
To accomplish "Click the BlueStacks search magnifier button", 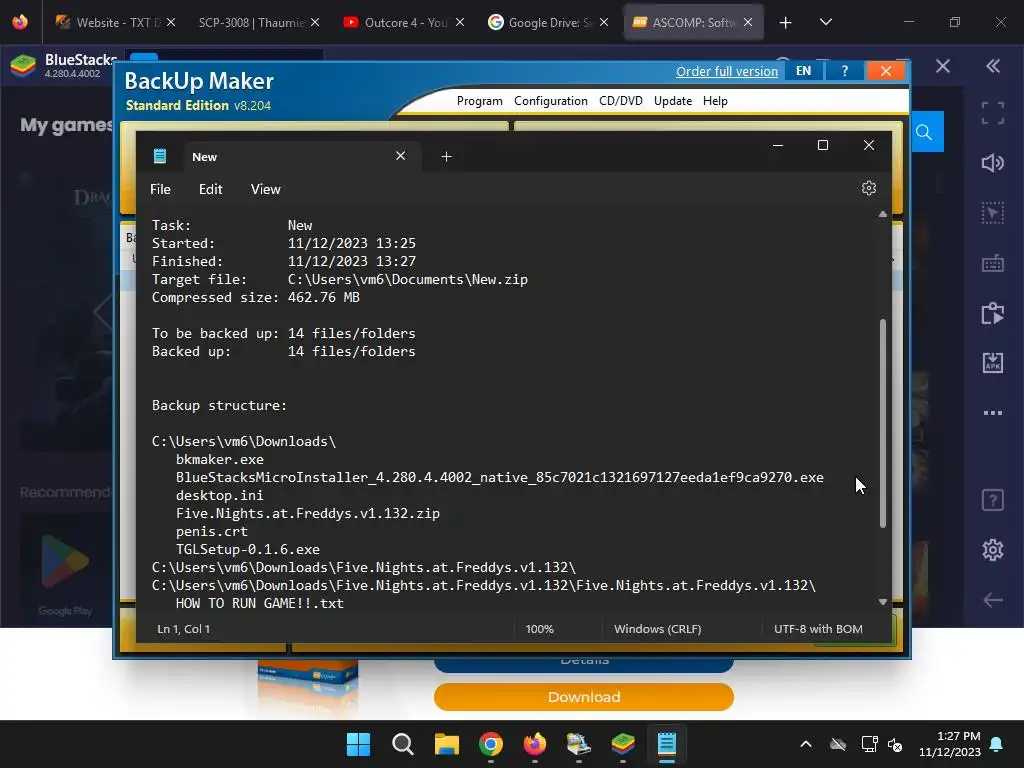I will point(925,133).
